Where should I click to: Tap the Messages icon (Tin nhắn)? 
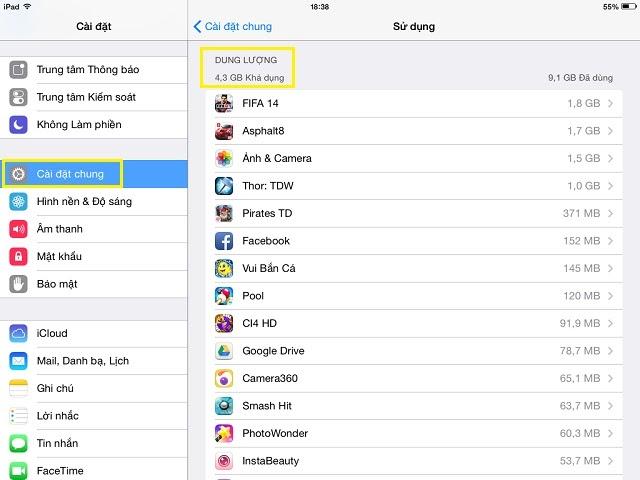point(18,443)
